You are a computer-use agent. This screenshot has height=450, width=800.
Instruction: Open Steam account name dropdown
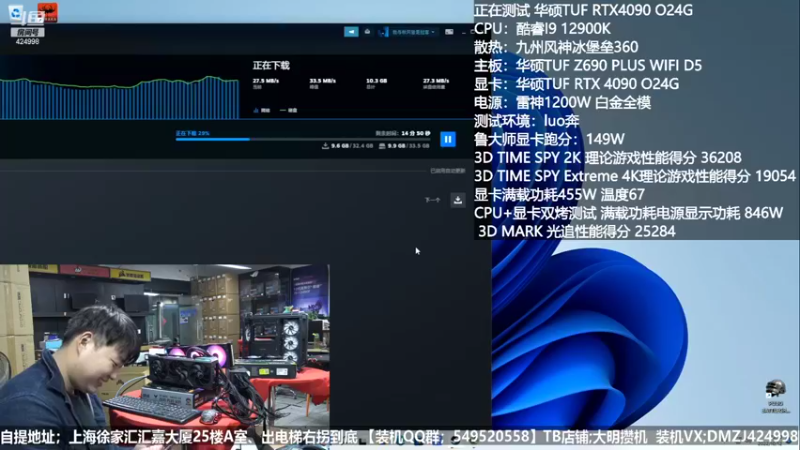point(409,32)
